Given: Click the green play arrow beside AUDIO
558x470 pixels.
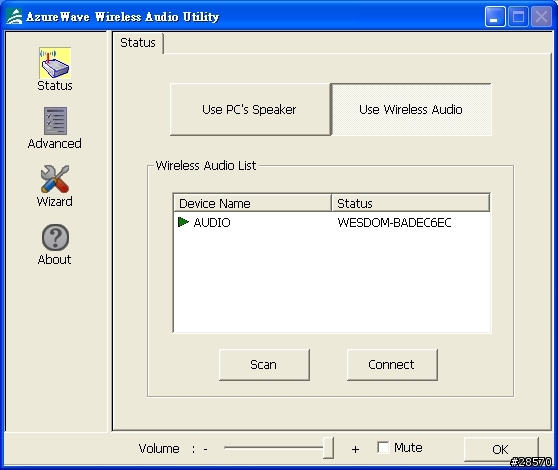Looking at the screenshot, I should 183,222.
